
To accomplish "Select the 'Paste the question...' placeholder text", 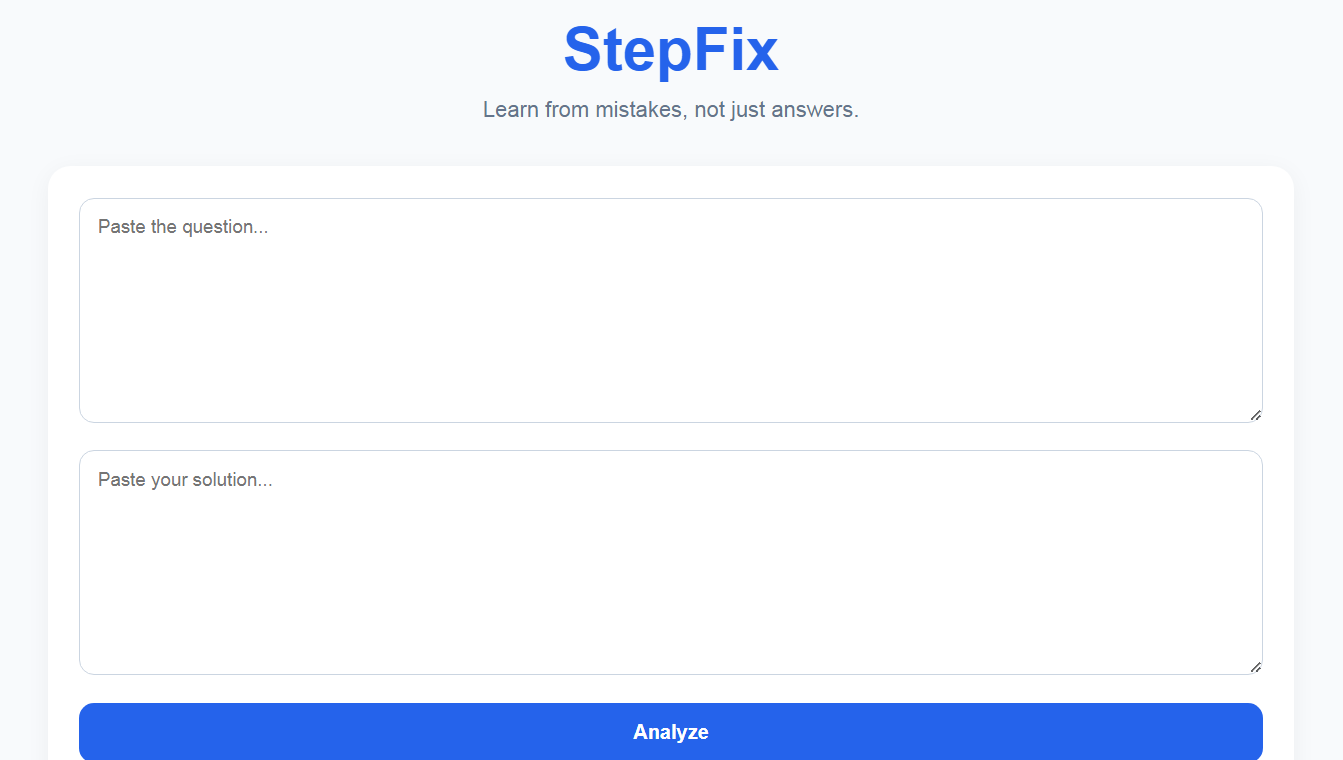I will coord(183,227).
